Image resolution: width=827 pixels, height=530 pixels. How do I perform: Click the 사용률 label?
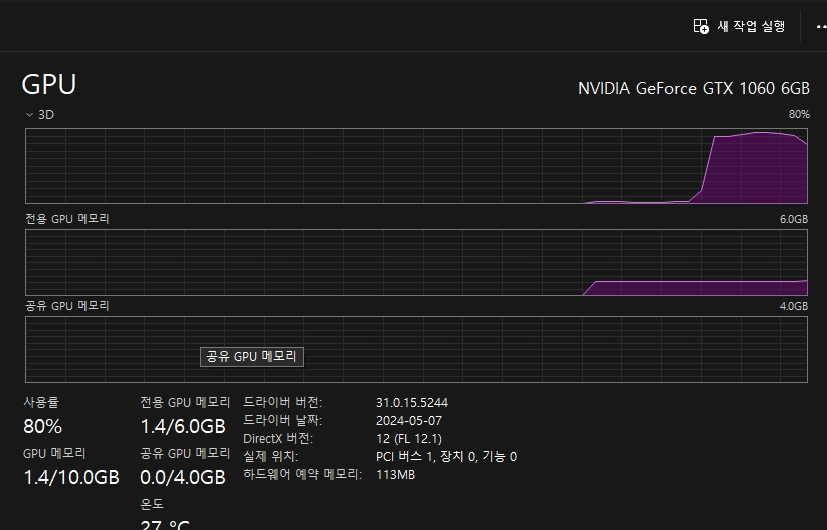(x=41, y=402)
